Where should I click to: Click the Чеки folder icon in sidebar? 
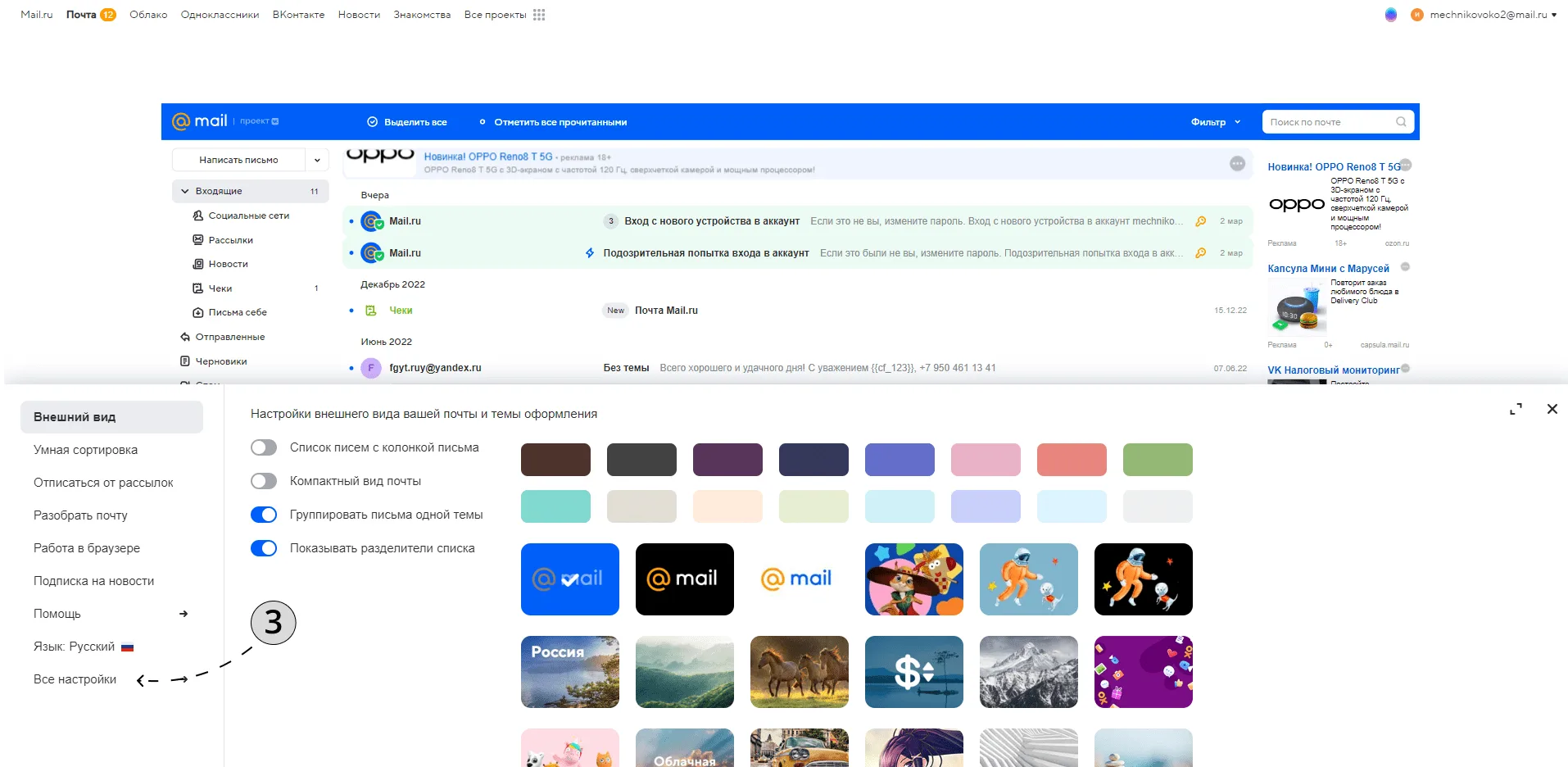point(197,288)
